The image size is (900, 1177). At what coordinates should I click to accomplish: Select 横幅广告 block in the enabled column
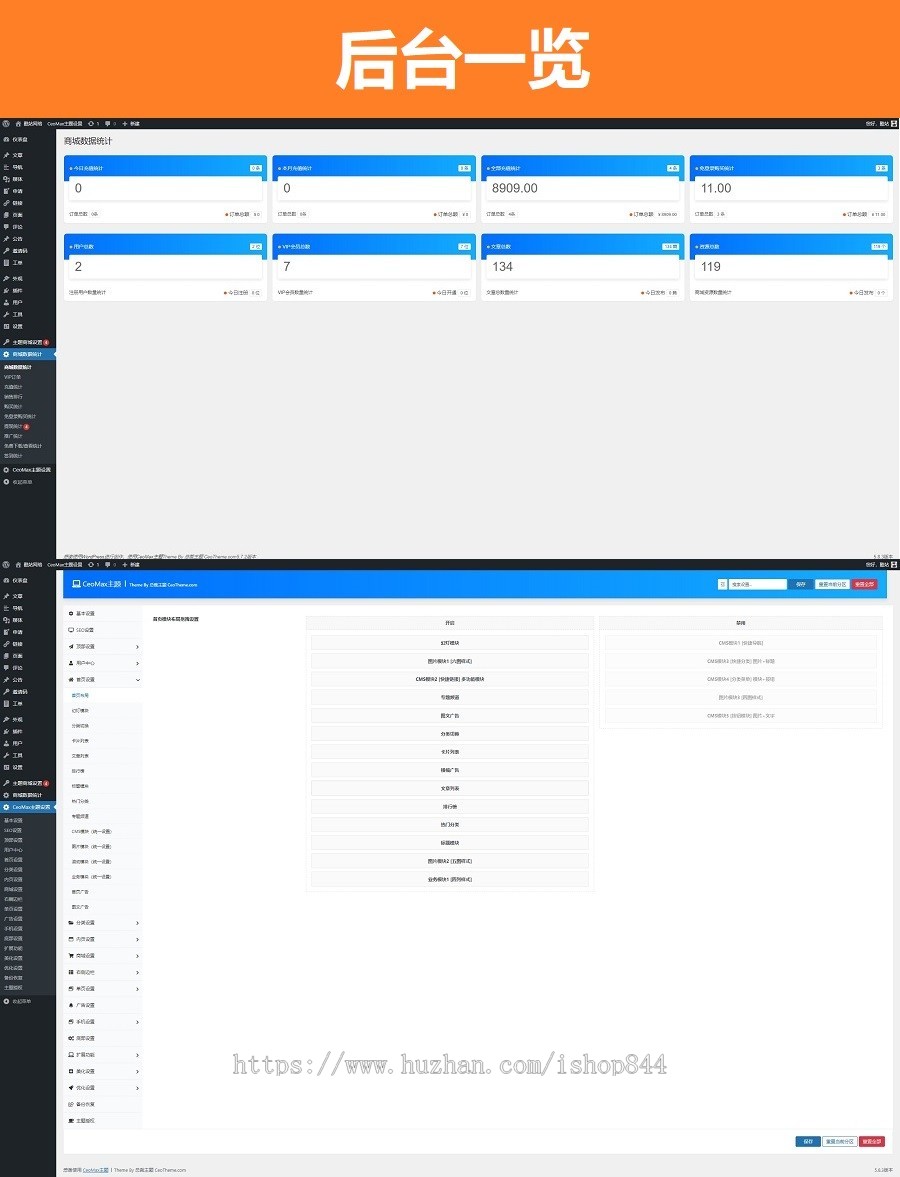tap(450, 770)
